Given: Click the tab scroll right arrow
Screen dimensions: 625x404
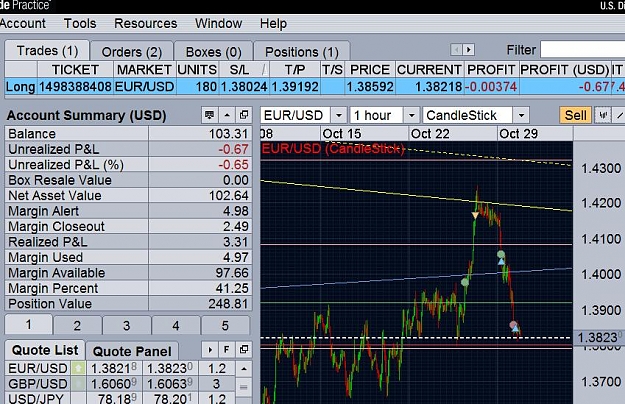Looking at the screenshot, I should coord(469,50).
